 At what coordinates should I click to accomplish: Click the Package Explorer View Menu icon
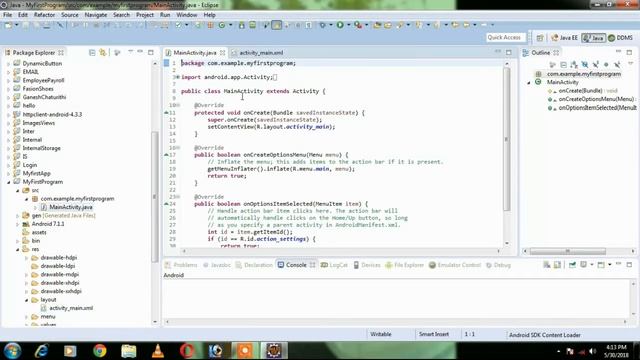[130, 52]
